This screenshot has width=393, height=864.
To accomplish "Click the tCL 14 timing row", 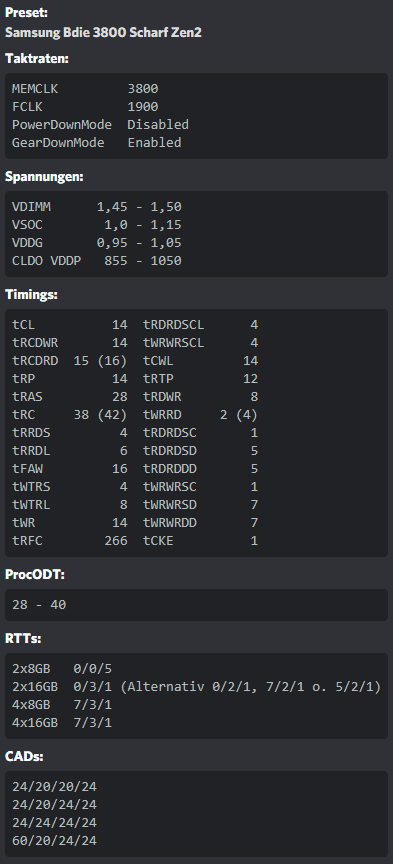I will tap(69, 325).
